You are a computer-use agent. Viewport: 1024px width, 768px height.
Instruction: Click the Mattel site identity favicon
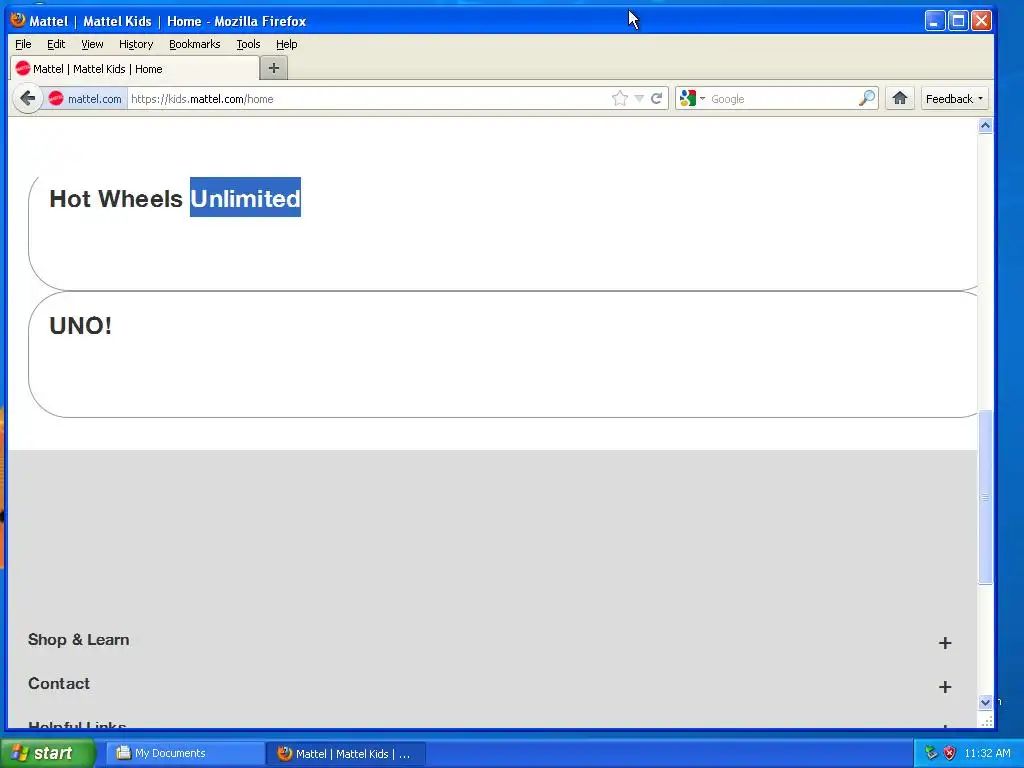56,99
